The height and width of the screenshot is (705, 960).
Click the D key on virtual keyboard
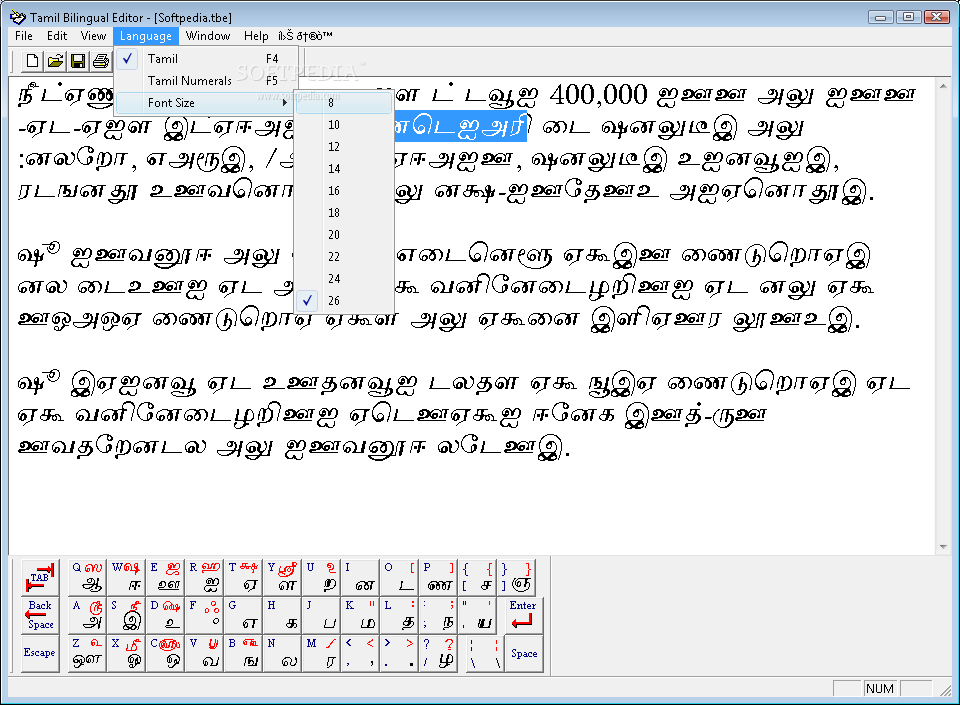click(x=165, y=614)
